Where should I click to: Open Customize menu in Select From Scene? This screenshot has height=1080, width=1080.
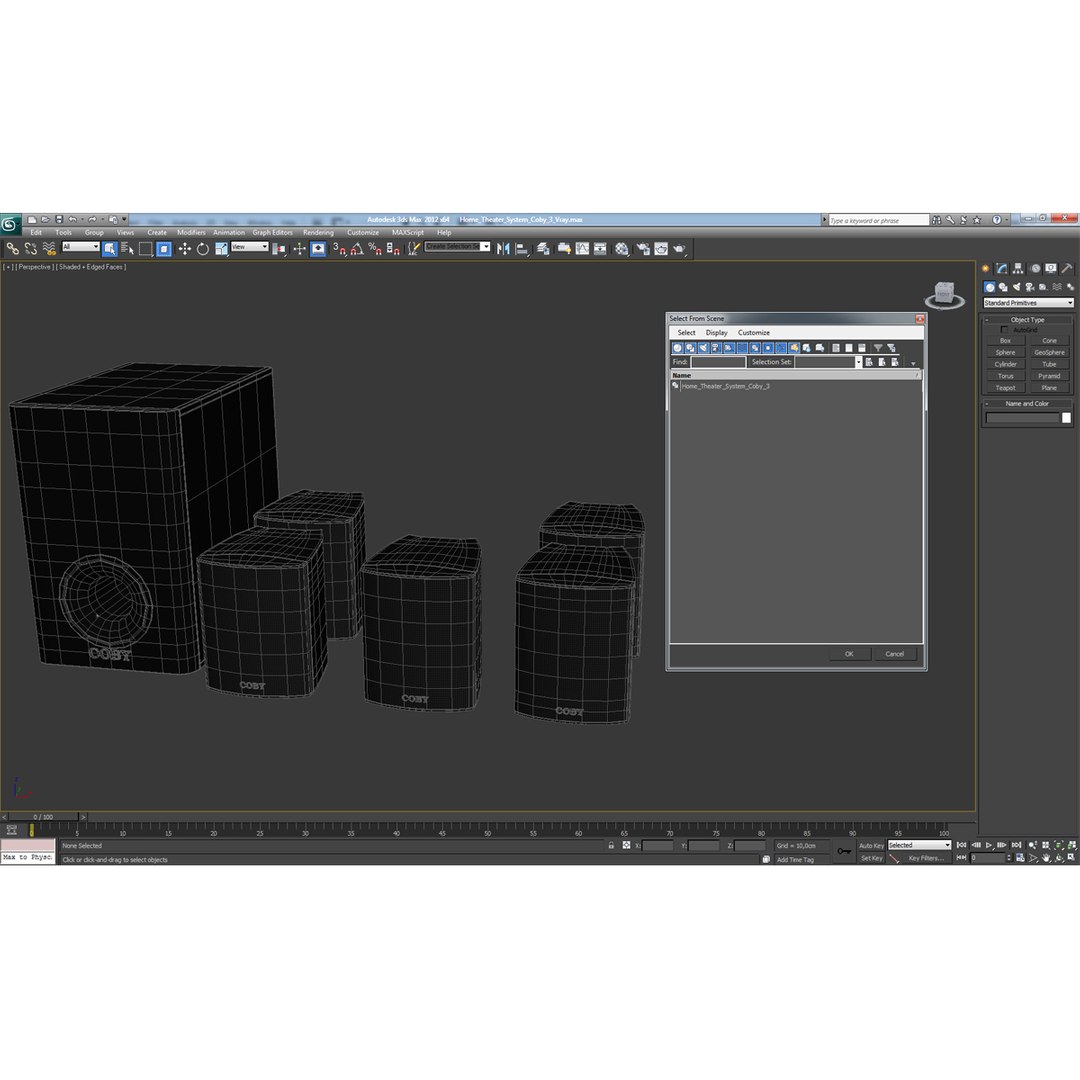pyautogui.click(x=754, y=333)
